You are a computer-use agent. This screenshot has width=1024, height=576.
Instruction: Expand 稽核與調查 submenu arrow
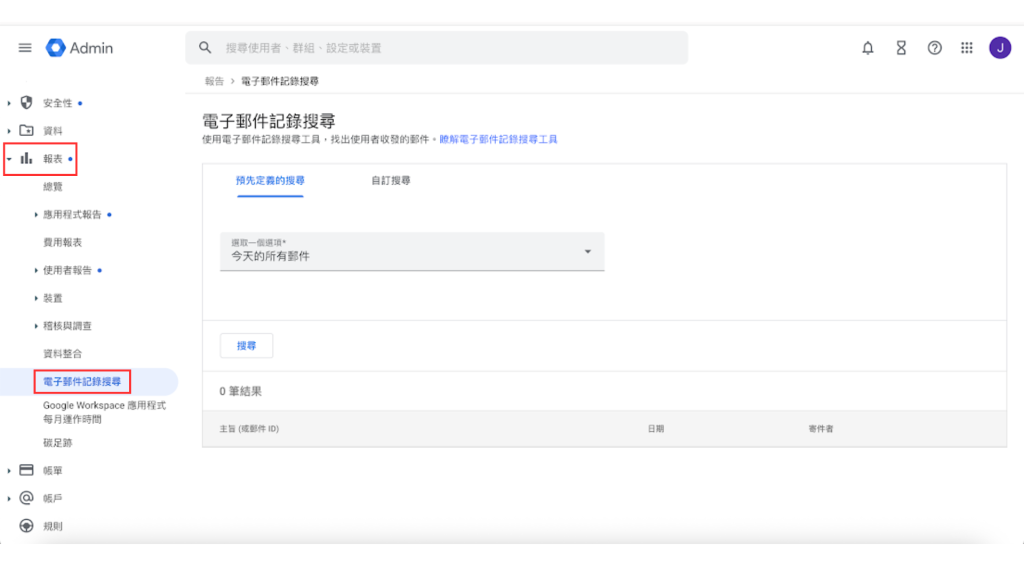36,326
